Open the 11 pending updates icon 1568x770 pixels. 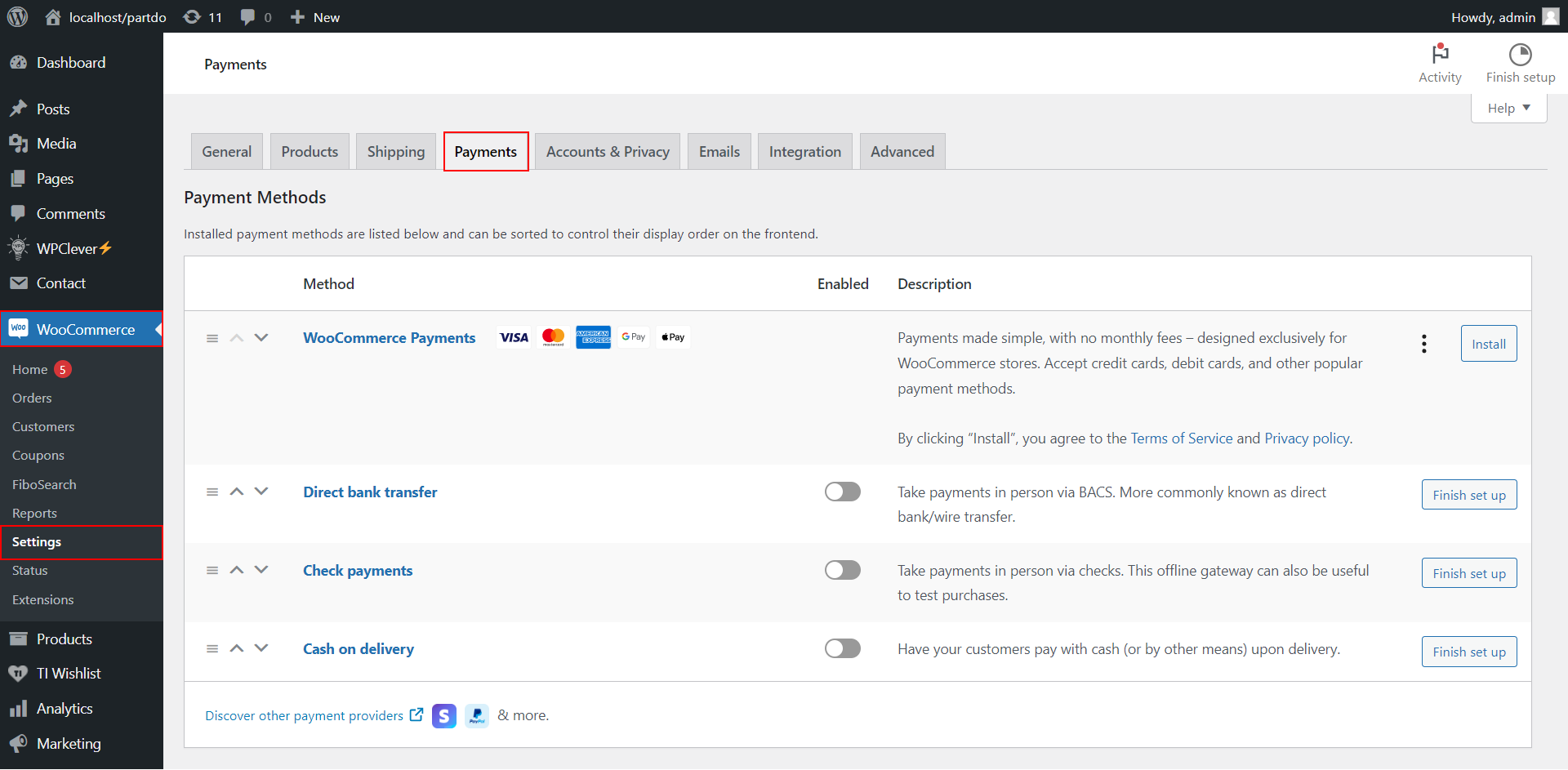point(203,17)
